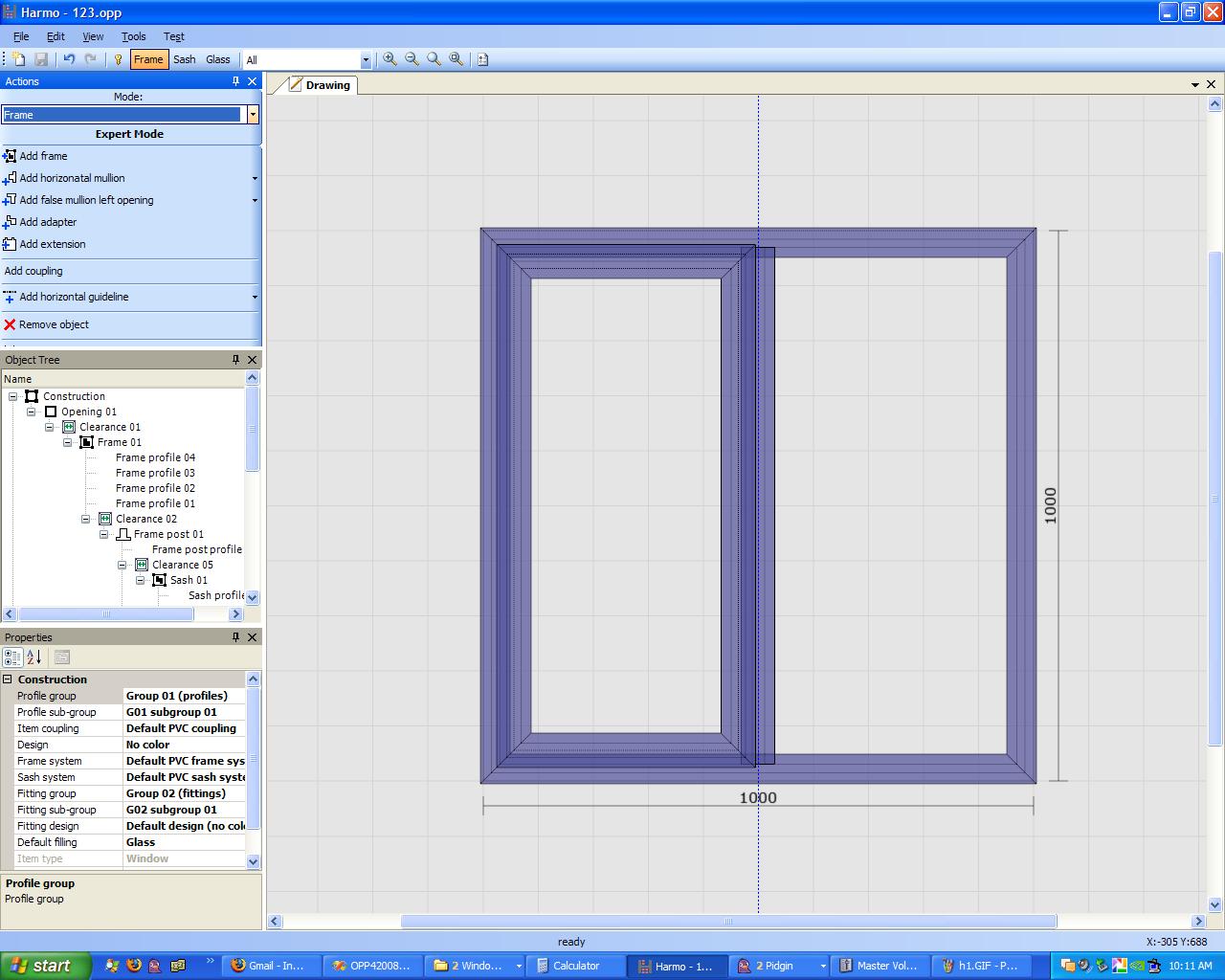The height and width of the screenshot is (980, 1225).
Task: Toggle the Sash mode button
Action: 184,59
